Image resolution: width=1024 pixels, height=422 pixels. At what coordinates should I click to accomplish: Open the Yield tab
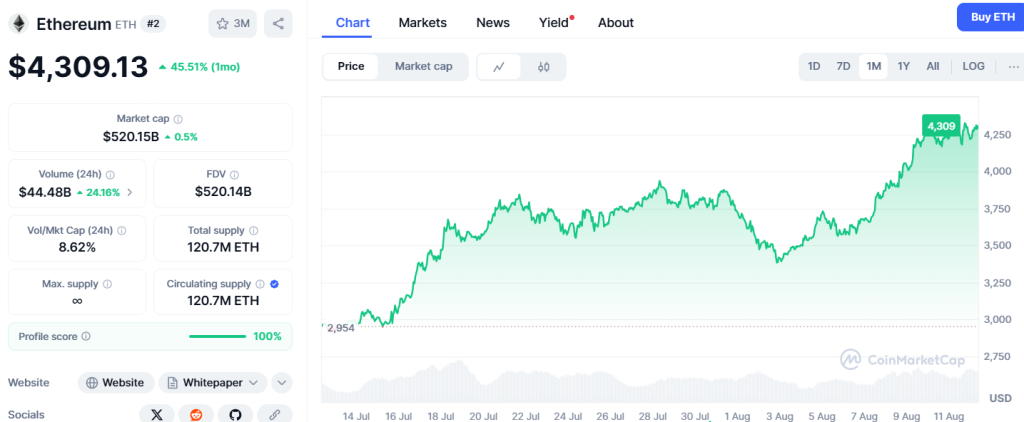pyautogui.click(x=554, y=22)
